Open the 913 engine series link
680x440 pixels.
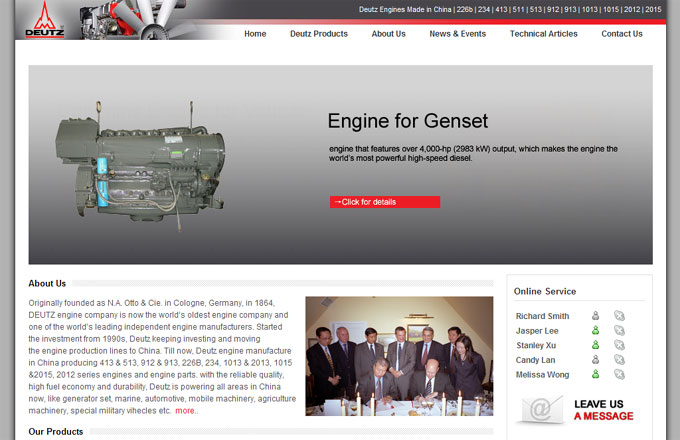(570, 10)
